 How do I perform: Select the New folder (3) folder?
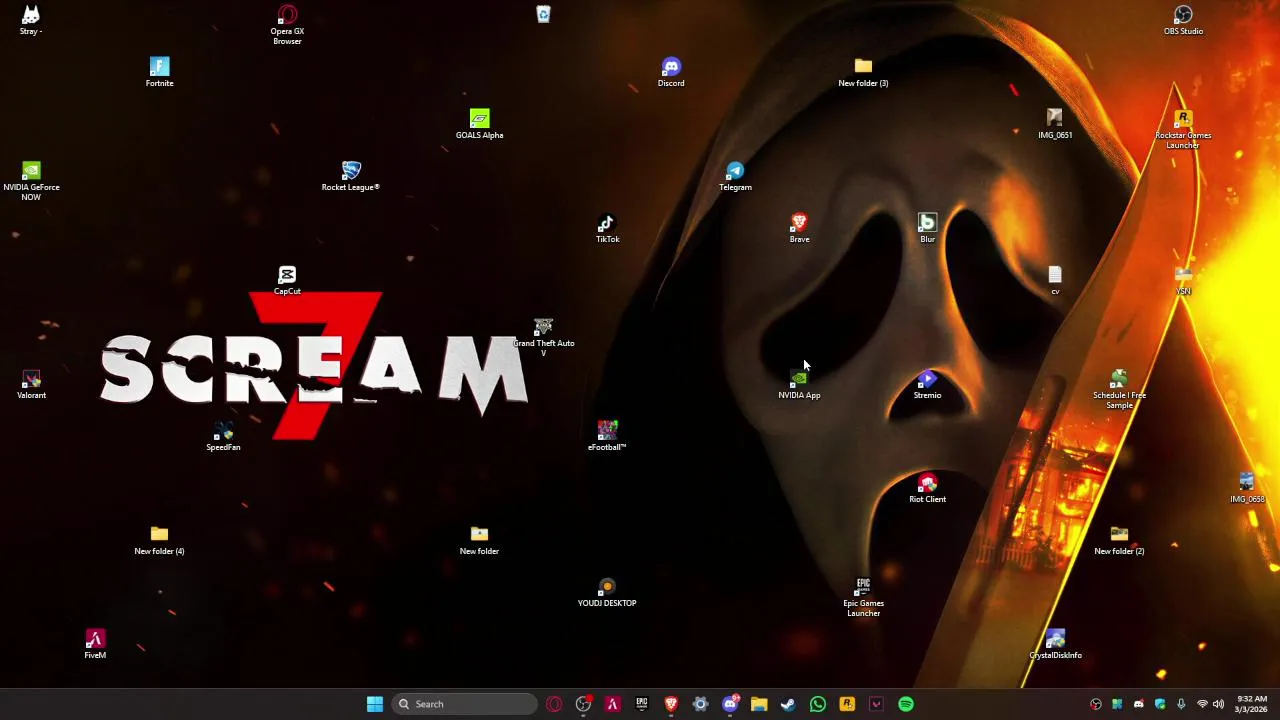click(x=863, y=72)
